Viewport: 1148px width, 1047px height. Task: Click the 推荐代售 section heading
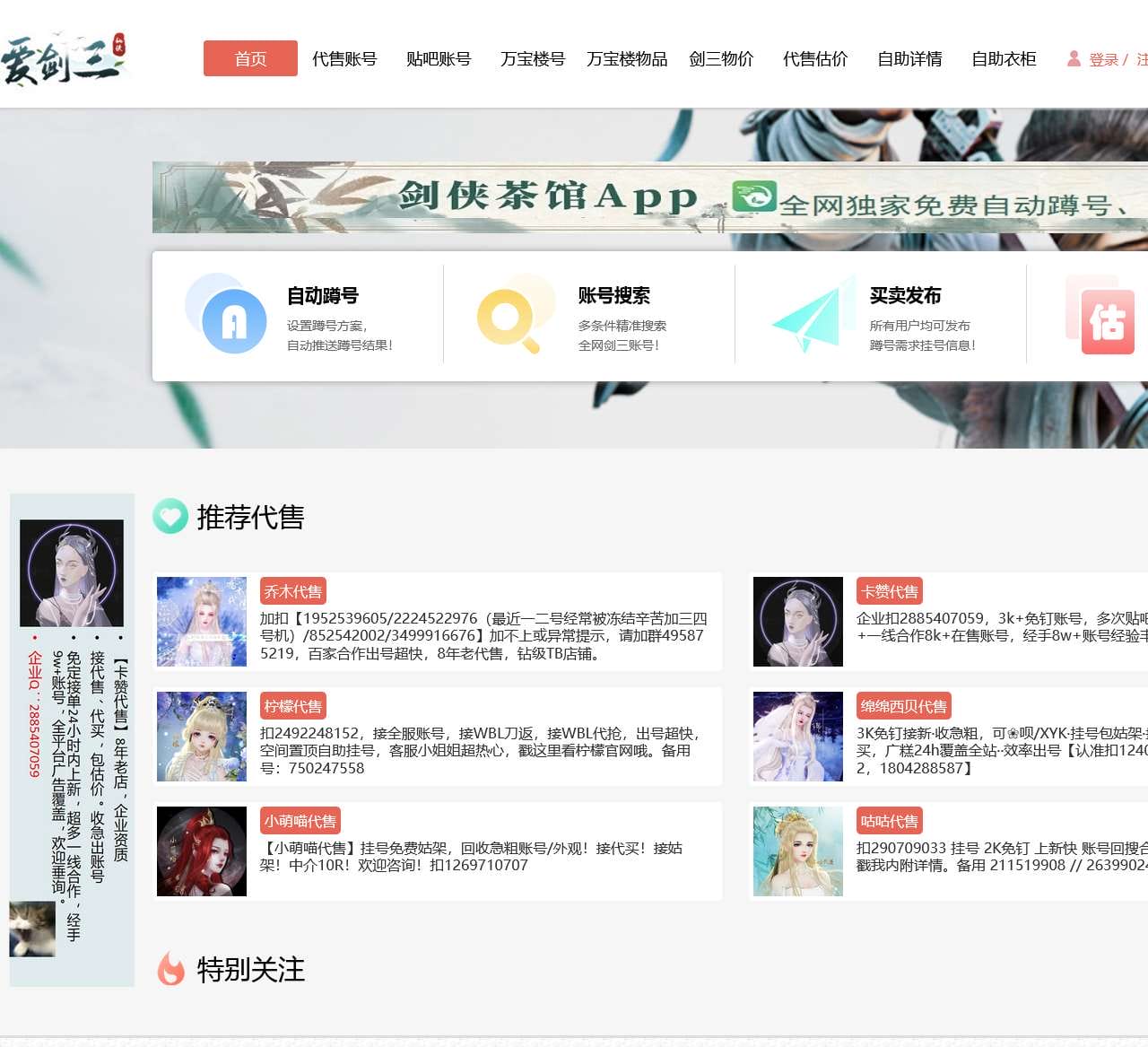[x=250, y=517]
